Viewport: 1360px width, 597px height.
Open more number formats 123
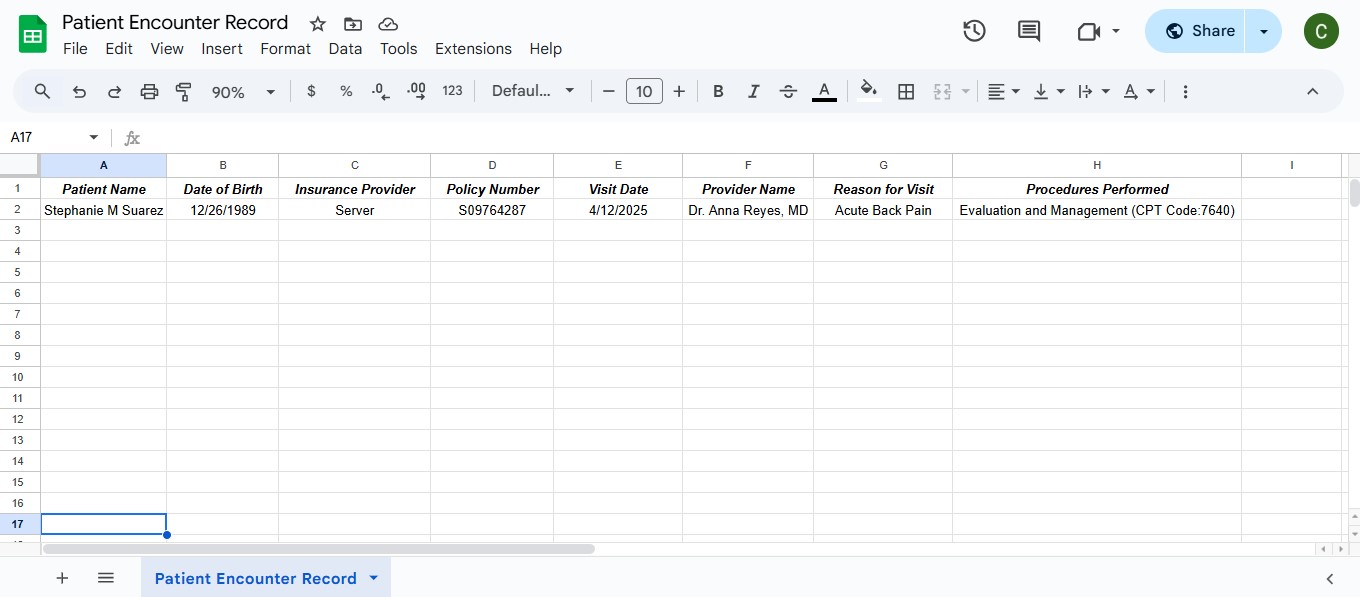pyautogui.click(x=453, y=91)
